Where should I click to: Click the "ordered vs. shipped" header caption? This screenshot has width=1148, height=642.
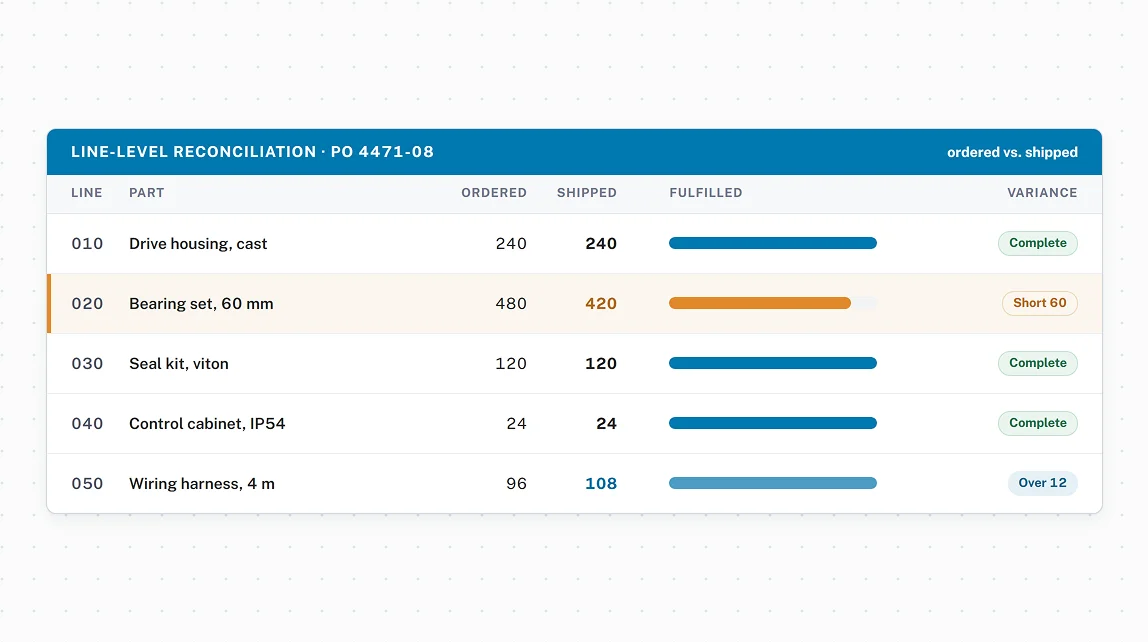tap(1012, 152)
